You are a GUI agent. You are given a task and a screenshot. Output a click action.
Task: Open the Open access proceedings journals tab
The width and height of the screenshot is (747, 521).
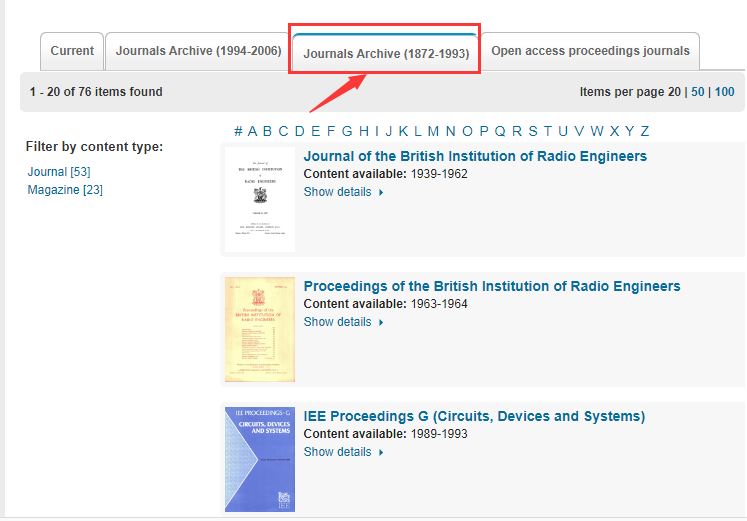point(590,51)
